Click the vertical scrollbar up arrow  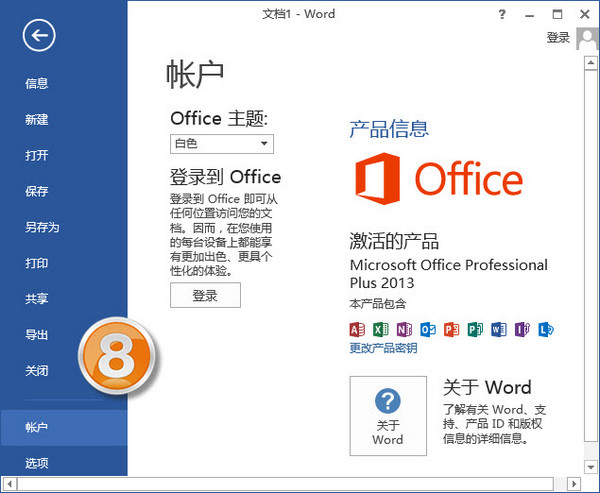(591, 63)
